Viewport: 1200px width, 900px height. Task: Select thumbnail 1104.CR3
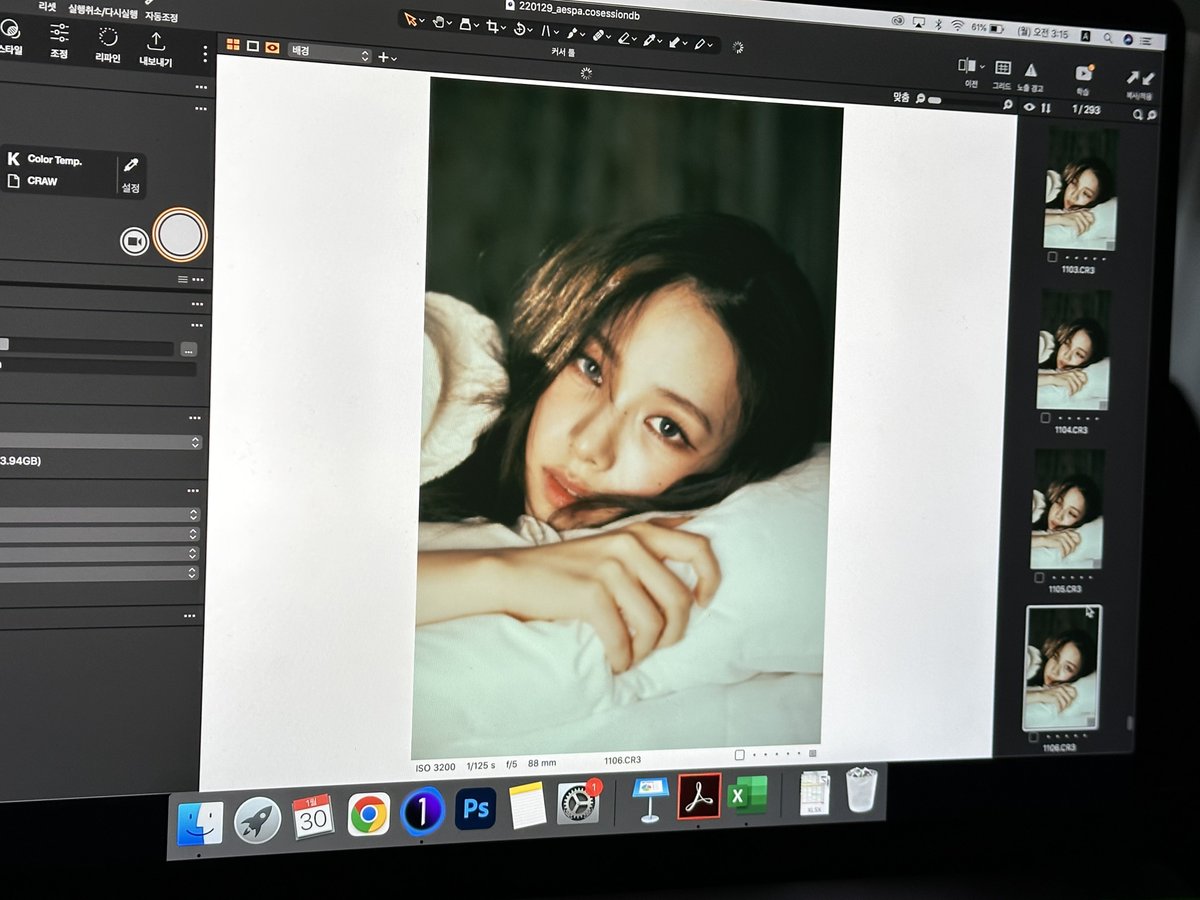[x=1074, y=349]
